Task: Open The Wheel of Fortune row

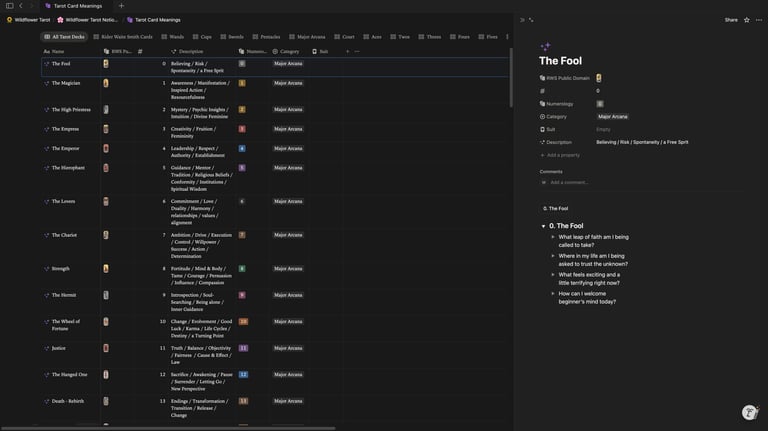Action: [x=66, y=325]
